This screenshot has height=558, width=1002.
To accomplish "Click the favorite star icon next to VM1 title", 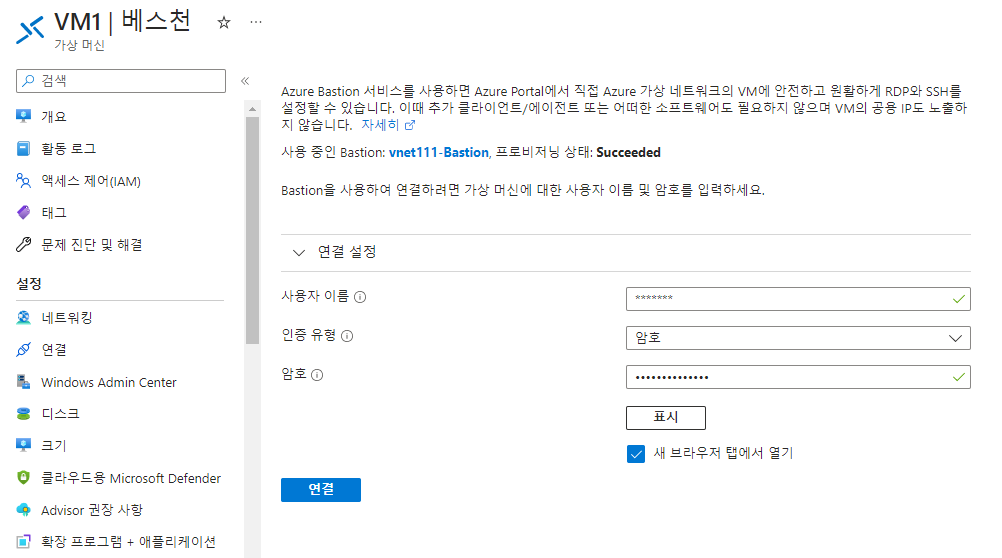I will click(224, 23).
